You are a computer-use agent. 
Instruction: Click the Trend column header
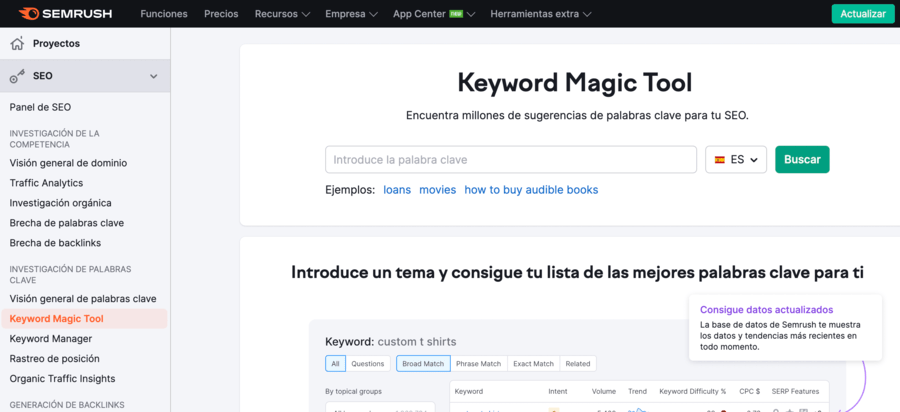point(637,391)
